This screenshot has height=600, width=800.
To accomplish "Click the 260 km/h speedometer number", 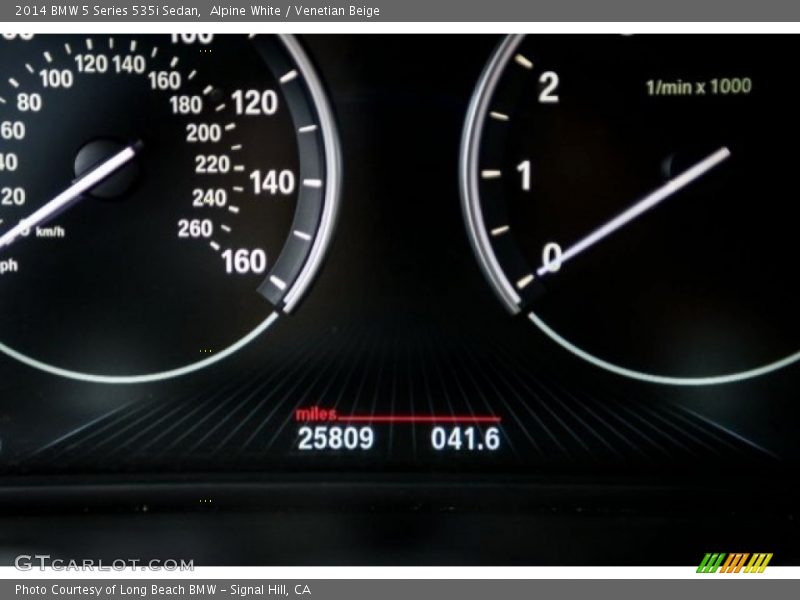I will pos(195,229).
